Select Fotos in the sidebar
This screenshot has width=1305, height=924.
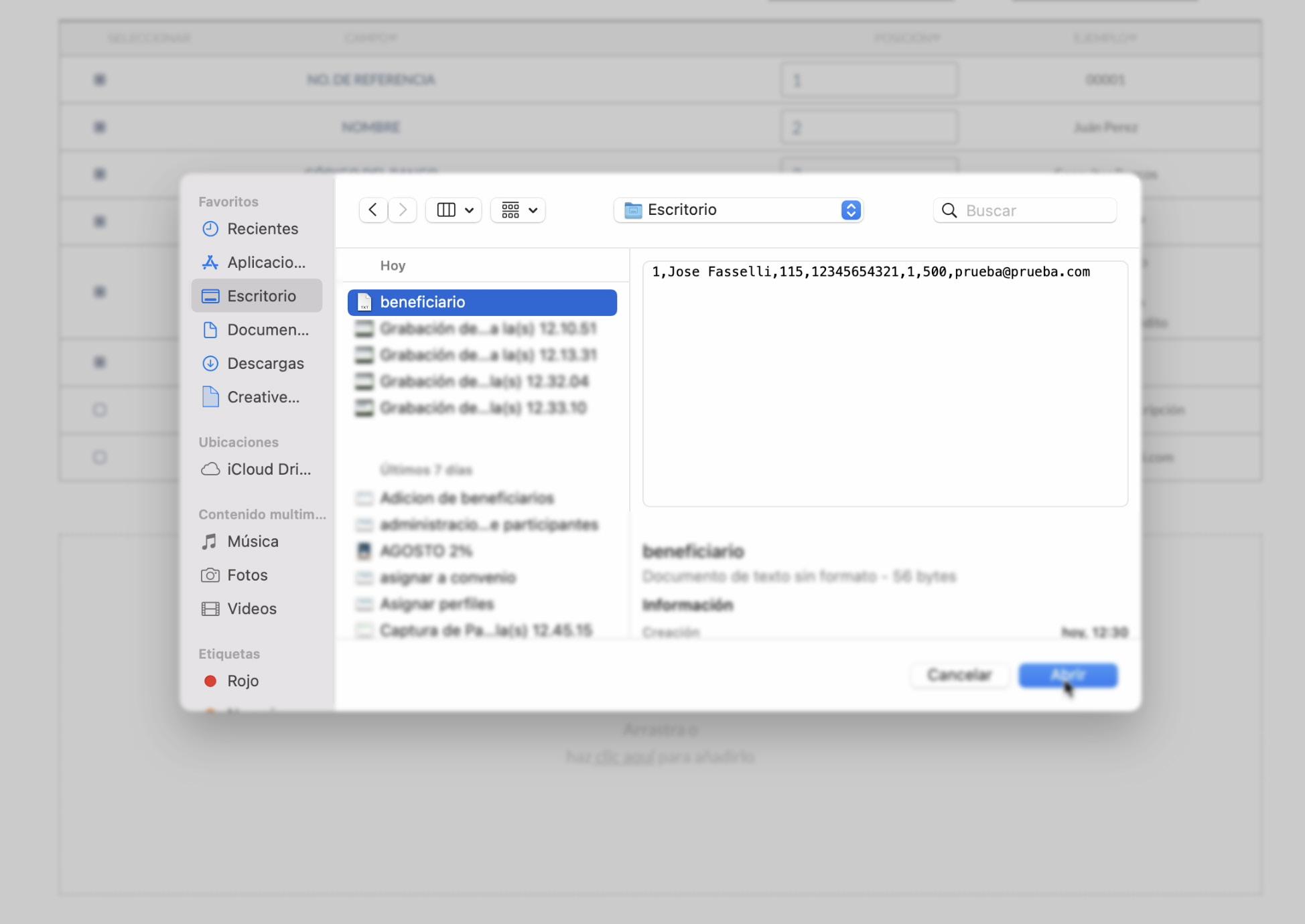[x=247, y=575]
